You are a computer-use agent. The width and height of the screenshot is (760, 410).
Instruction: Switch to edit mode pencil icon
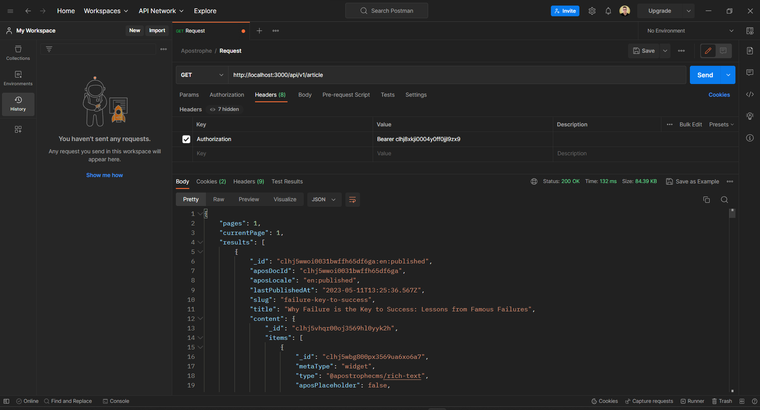pyautogui.click(x=708, y=51)
